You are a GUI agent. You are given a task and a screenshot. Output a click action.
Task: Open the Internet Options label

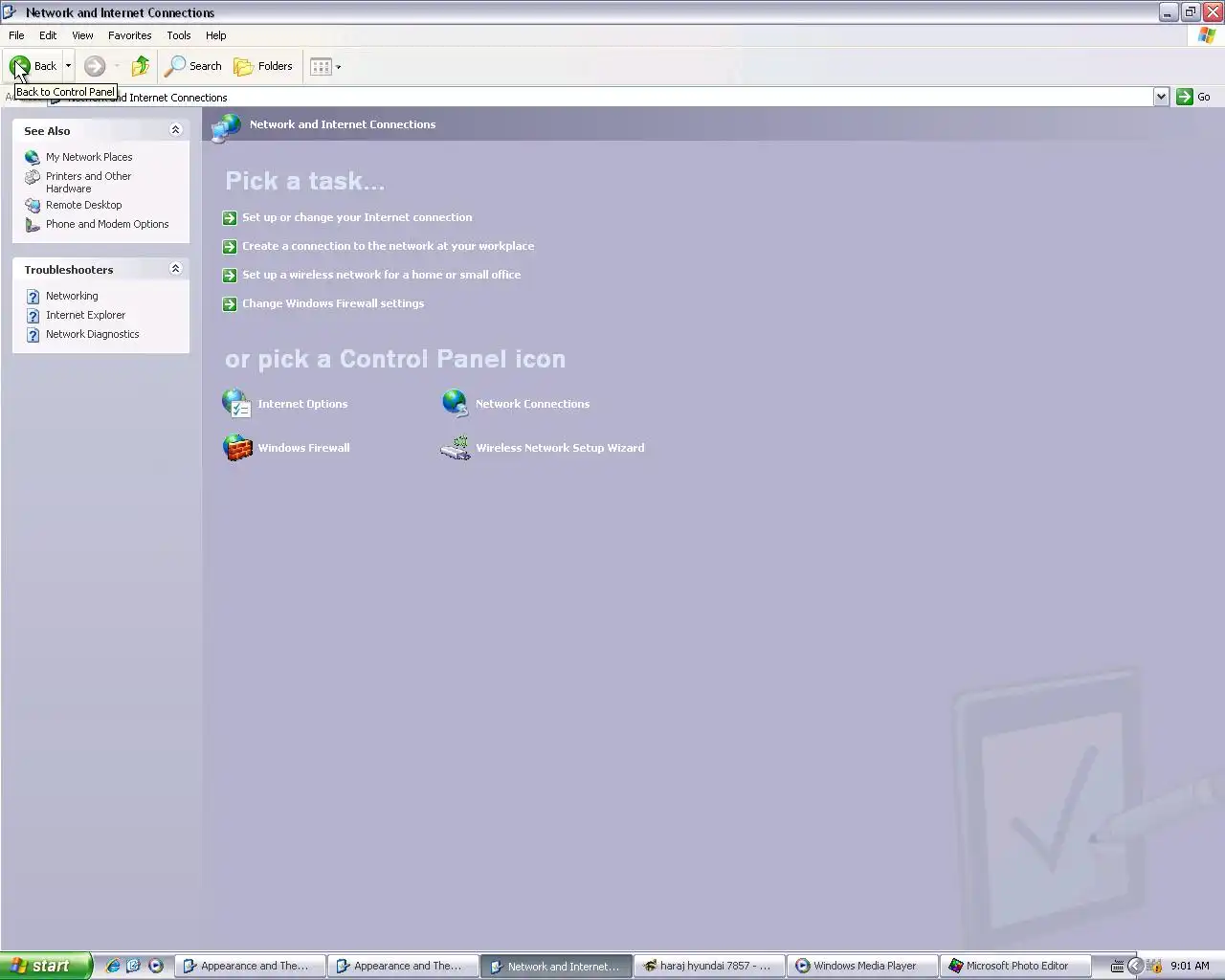302,404
